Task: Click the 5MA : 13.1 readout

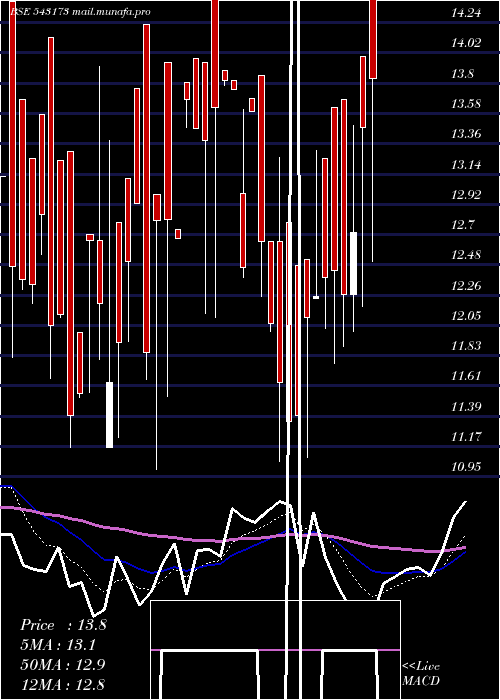Action: (58, 645)
